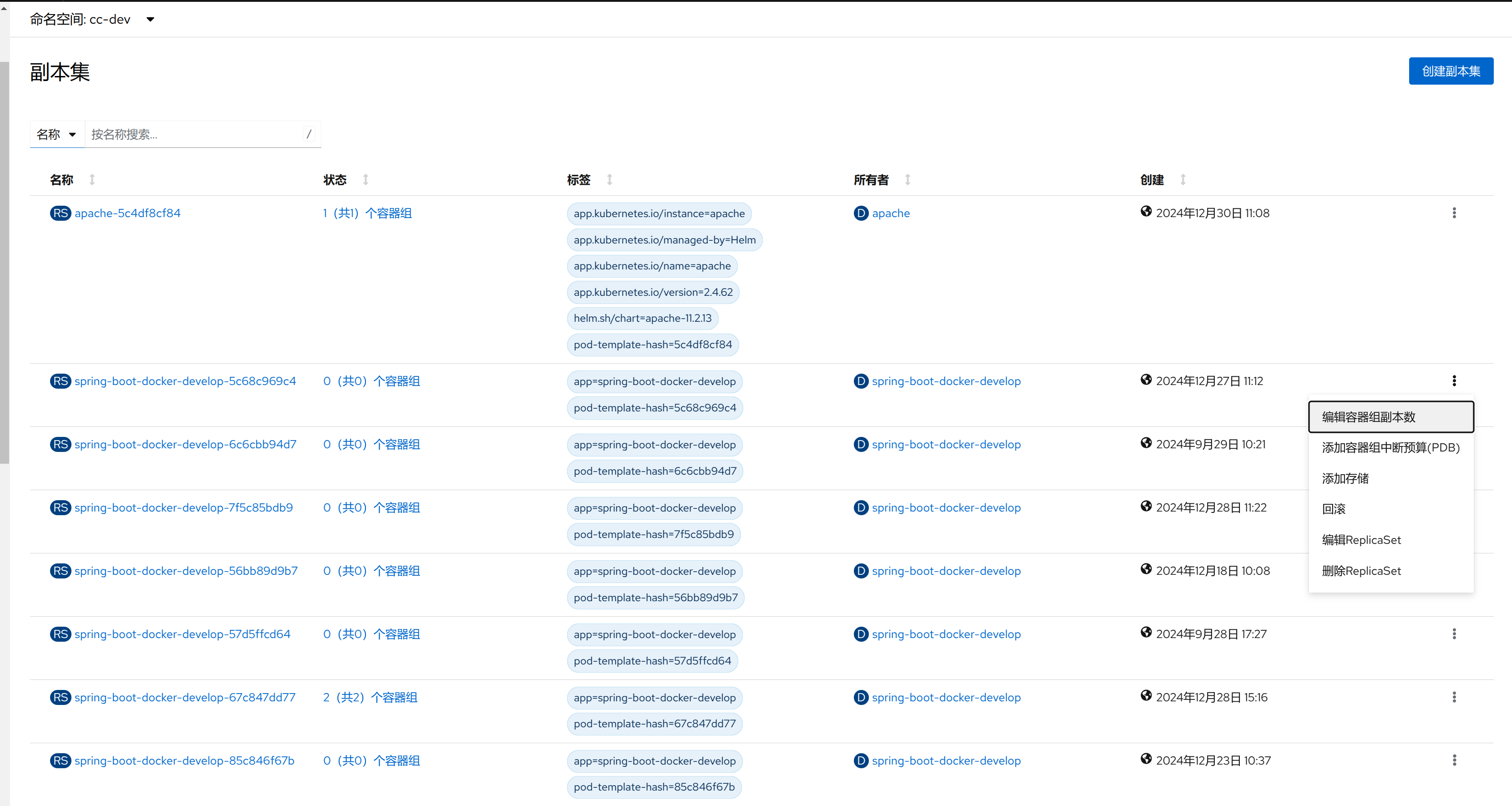This screenshot has height=806, width=1512.
Task: Open kebab menu for spring-boot-docker-develop-57d5ffcd64 row
Action: [x=1454, y=634]
